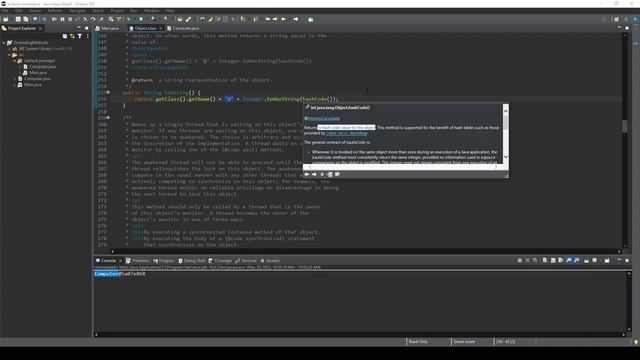Follow the java.util.HashMap link in the popup

[x=347, y=133]
